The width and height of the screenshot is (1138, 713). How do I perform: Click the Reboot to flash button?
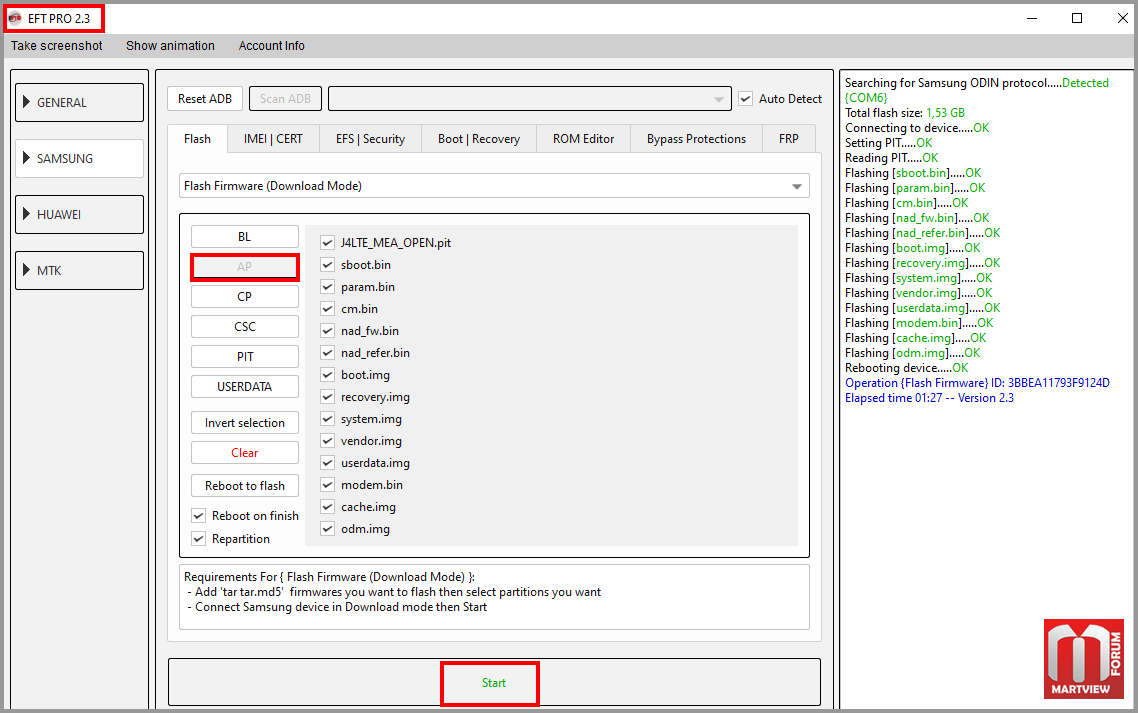(245, 486)
